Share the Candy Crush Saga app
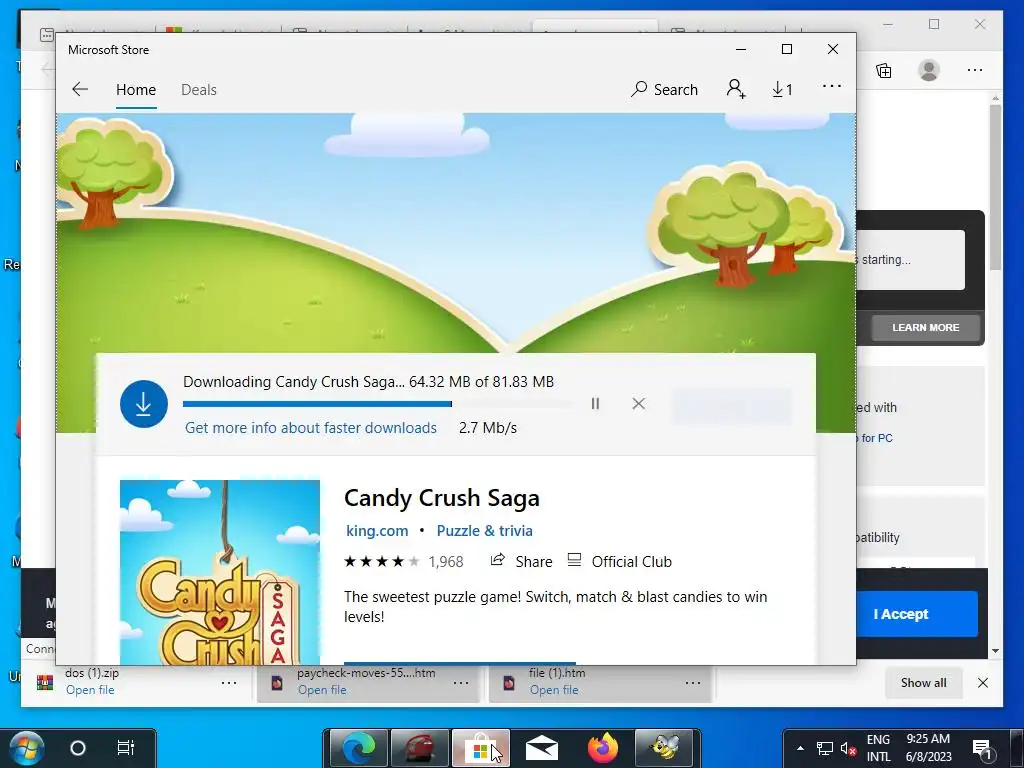This screenshot has width=1024, height=768. (521, 562)
